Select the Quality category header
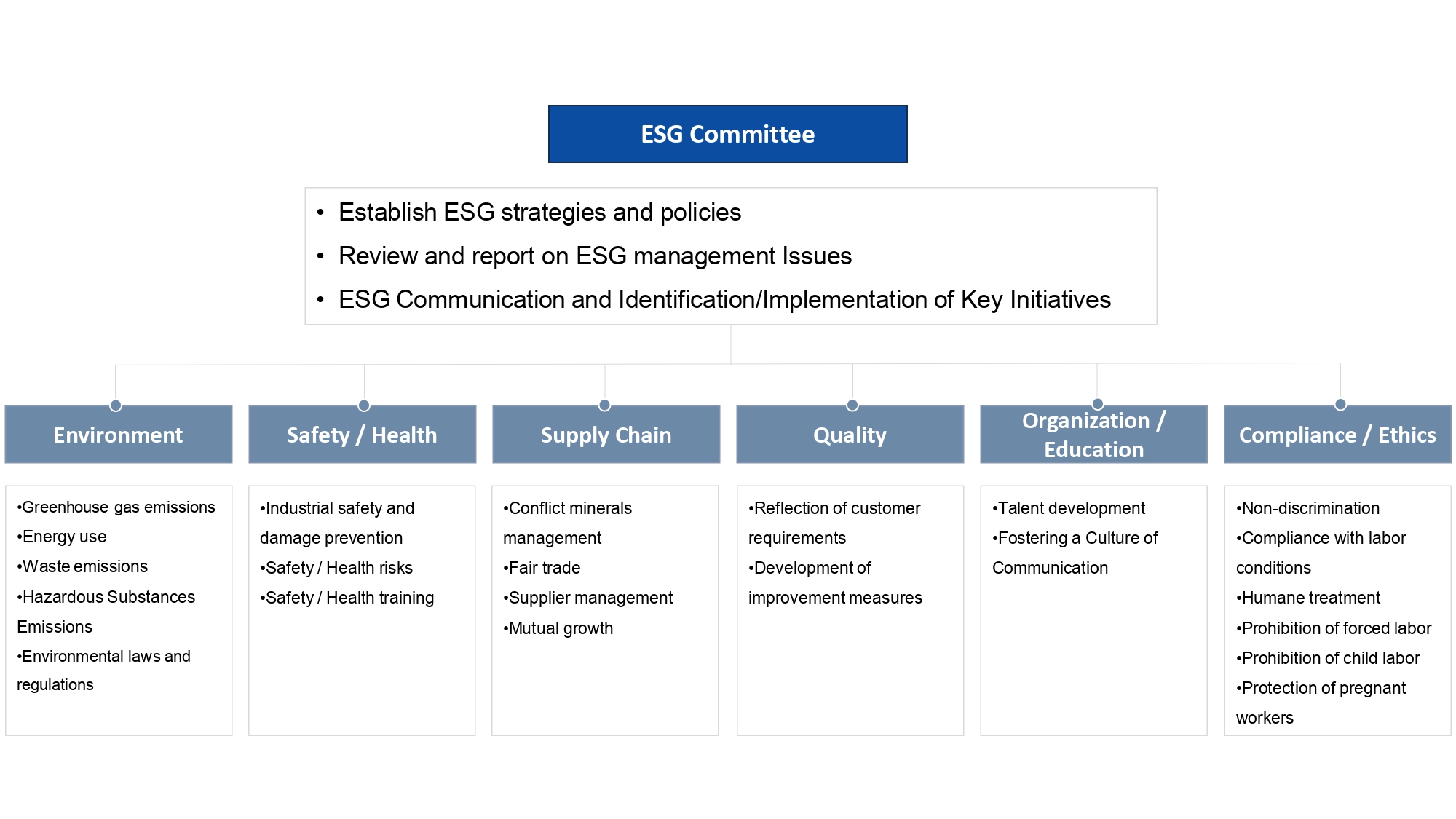Screen dimensions: 1456x819 [850, 435]
